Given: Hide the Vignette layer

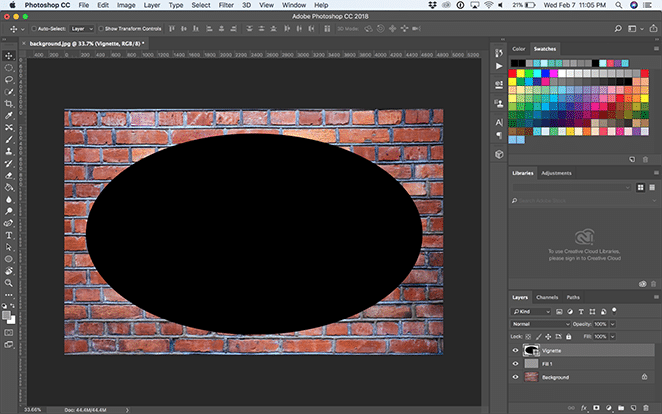Looking at the screenshot, I should [516, 351].
